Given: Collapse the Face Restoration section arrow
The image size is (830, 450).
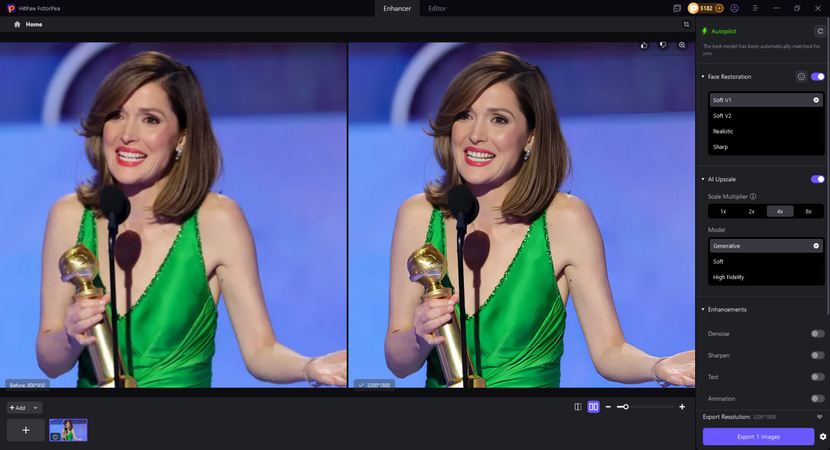Looking at the screenshot, I should [703, 77].
